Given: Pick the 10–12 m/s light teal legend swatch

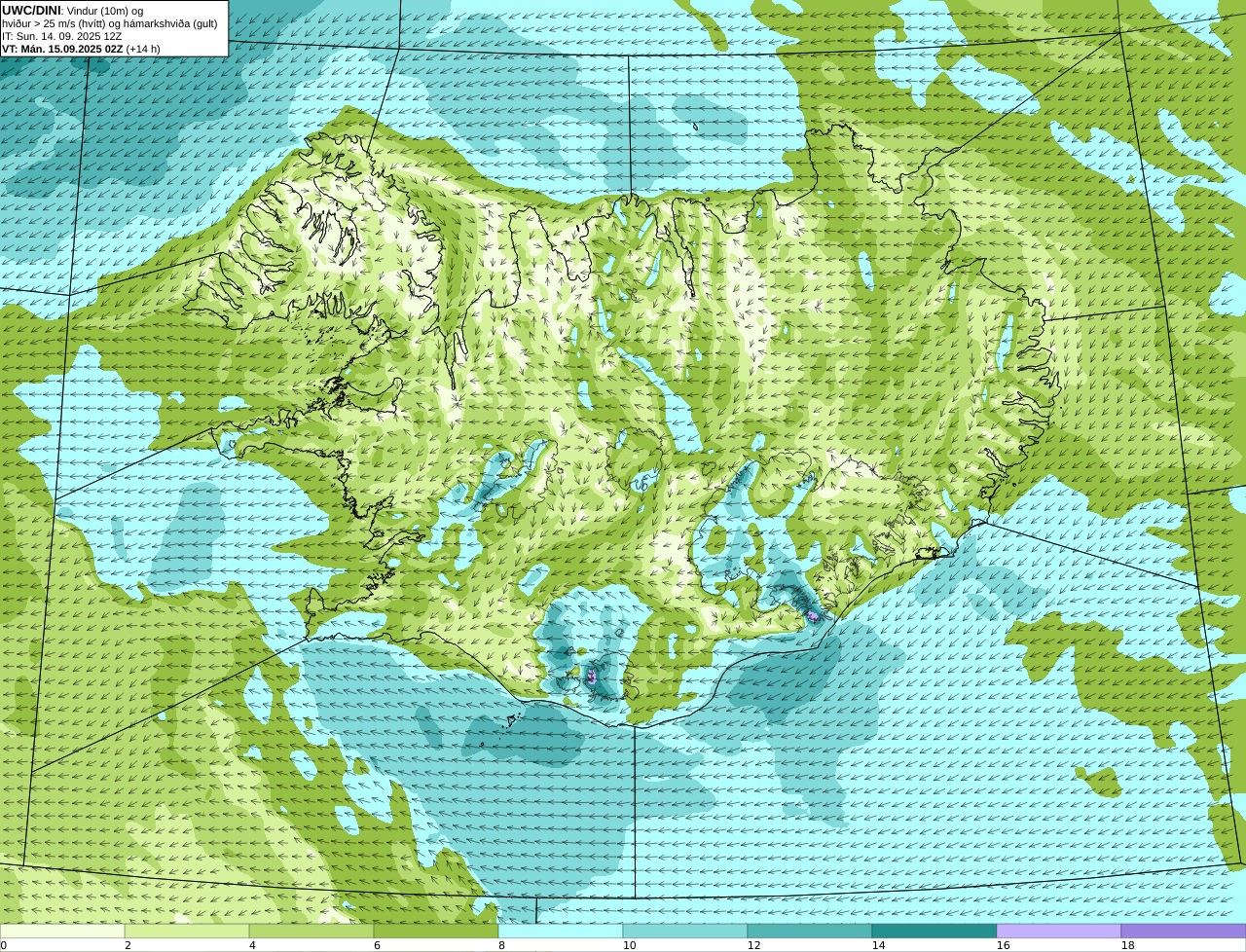Looking at the screenshot, I should tap(685, 931).
